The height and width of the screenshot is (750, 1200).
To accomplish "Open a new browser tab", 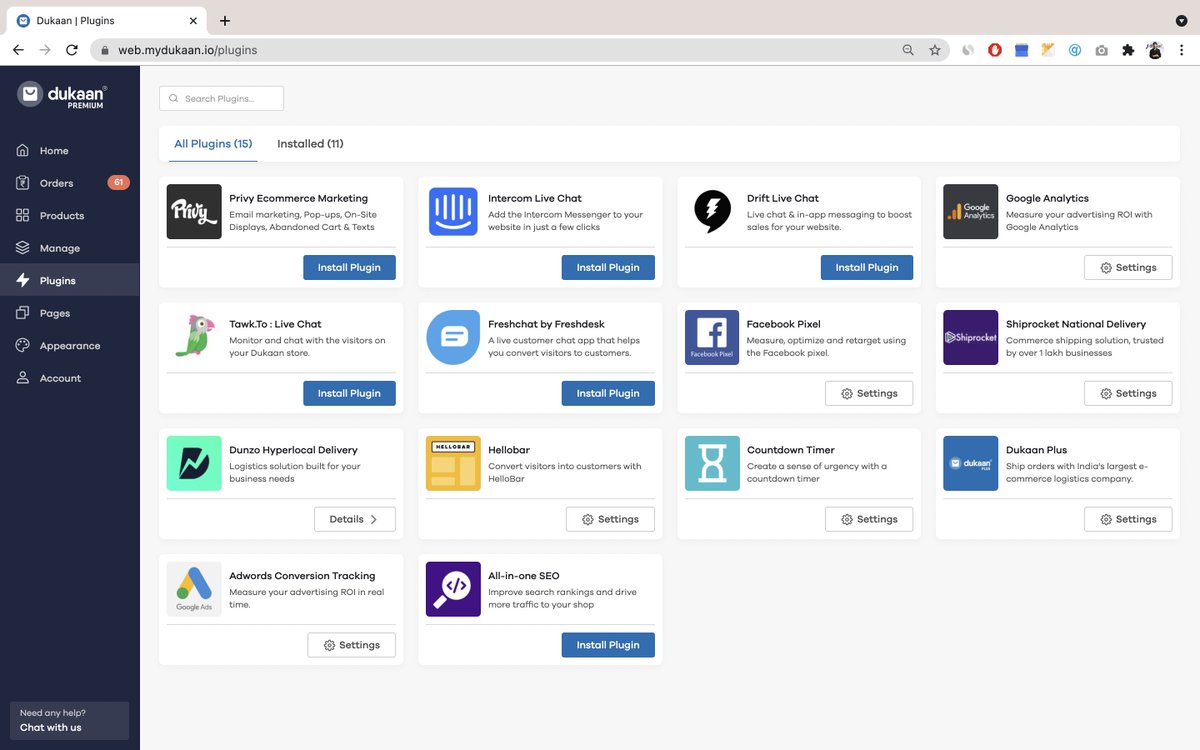I will 225,20.
